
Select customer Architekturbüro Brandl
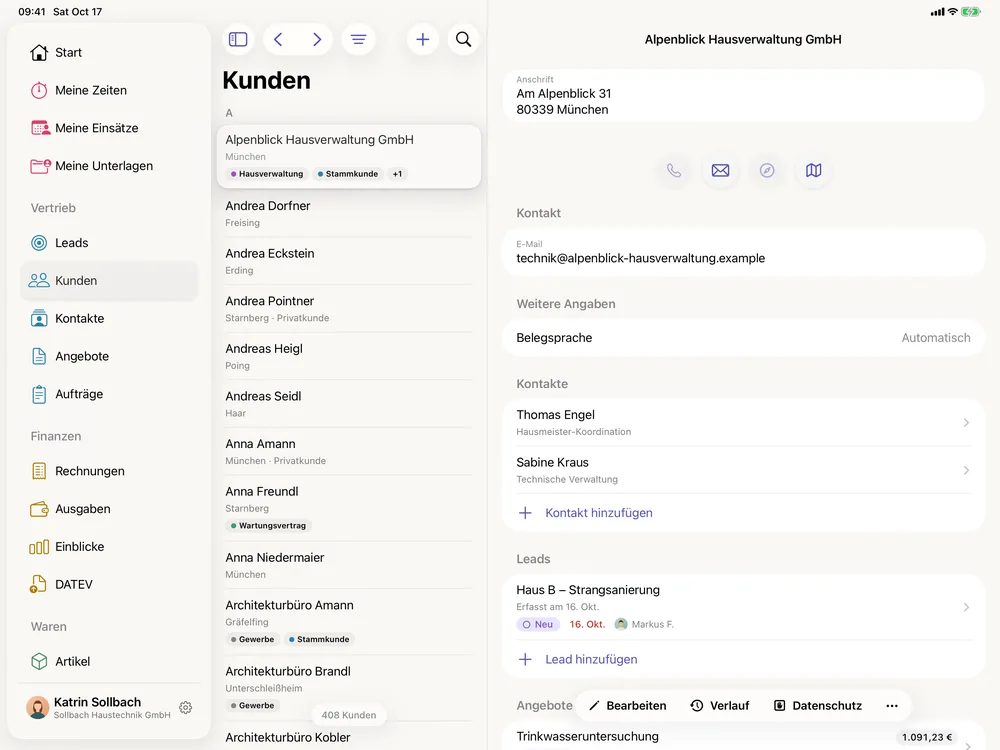[x=349, y=688]
